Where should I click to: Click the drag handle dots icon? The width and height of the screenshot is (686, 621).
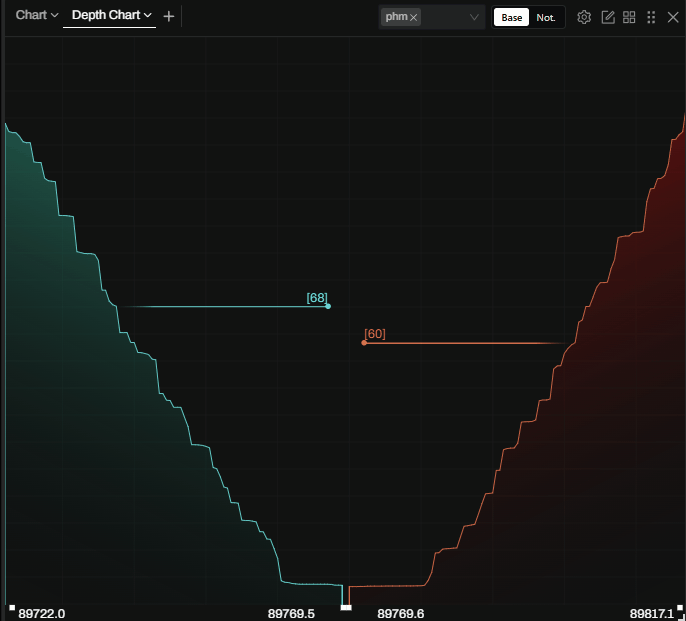[651, 17]
